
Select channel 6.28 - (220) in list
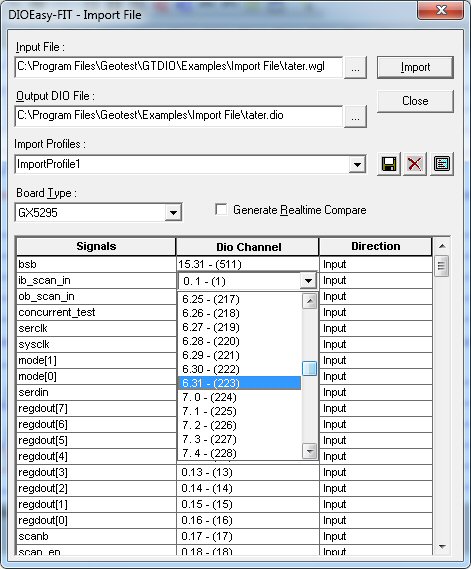239,341
